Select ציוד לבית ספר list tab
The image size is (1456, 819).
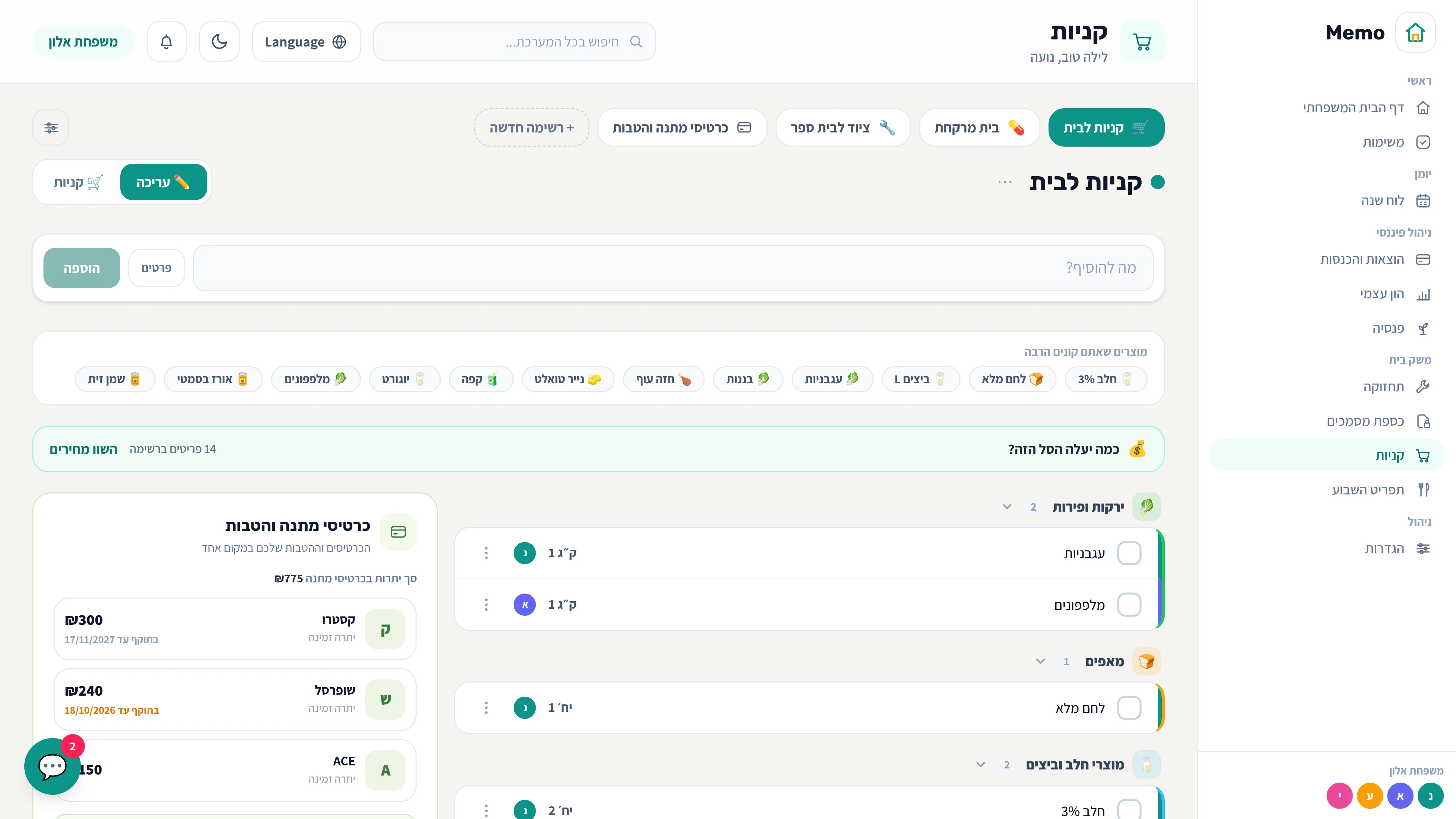tap(843, 128)
